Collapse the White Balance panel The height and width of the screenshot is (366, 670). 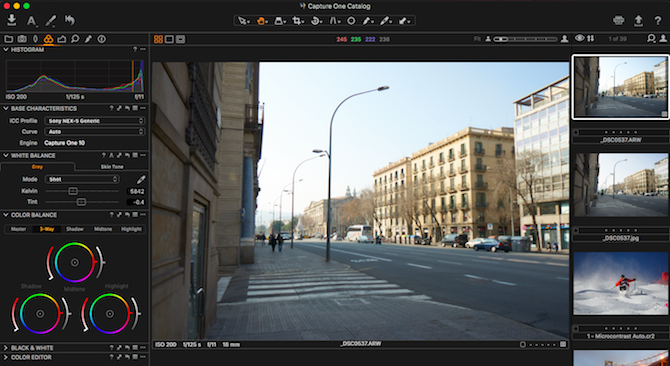click(x=6, y=155)
